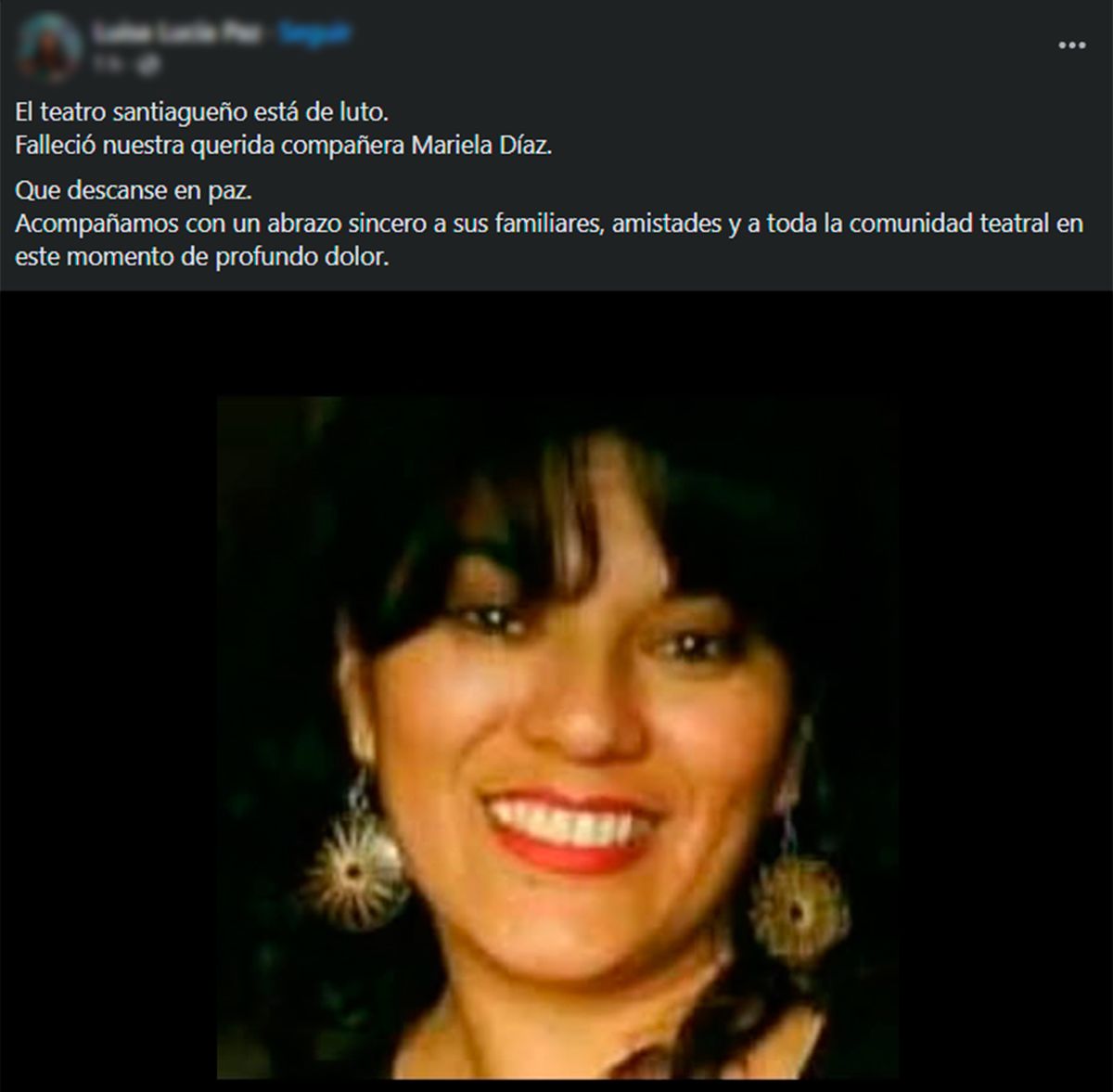Click the black area left of the photo

coord(109,691)
